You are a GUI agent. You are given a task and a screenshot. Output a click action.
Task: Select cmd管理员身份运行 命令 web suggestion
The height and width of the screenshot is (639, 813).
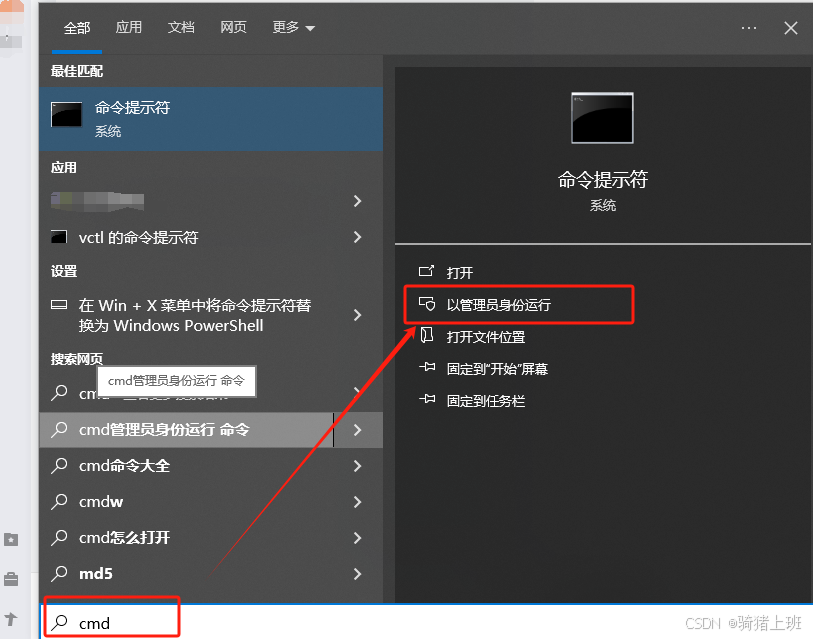[186, 430]
